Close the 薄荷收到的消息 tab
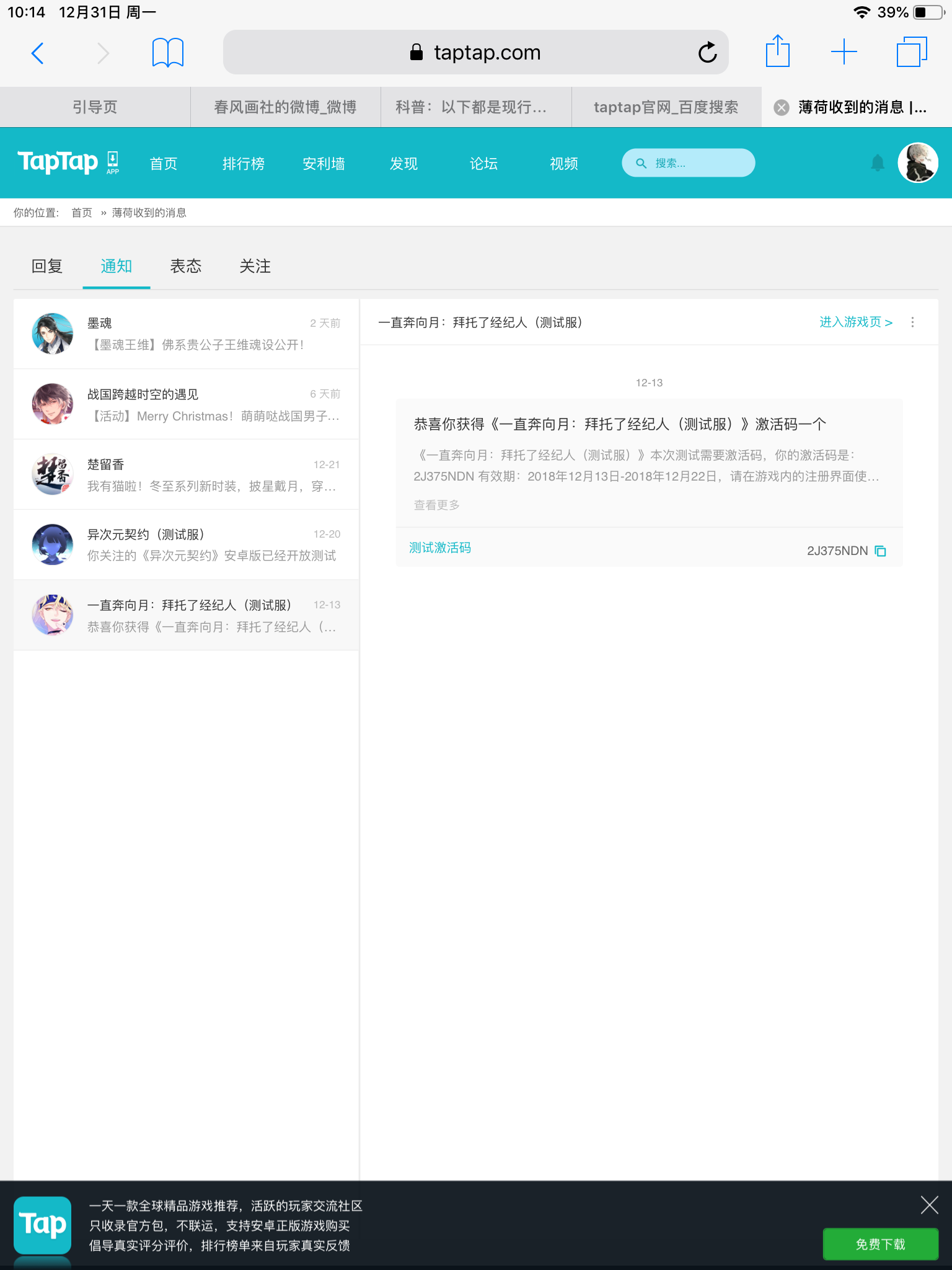Viewport: 952px width, 1270px height. [782, 107]
